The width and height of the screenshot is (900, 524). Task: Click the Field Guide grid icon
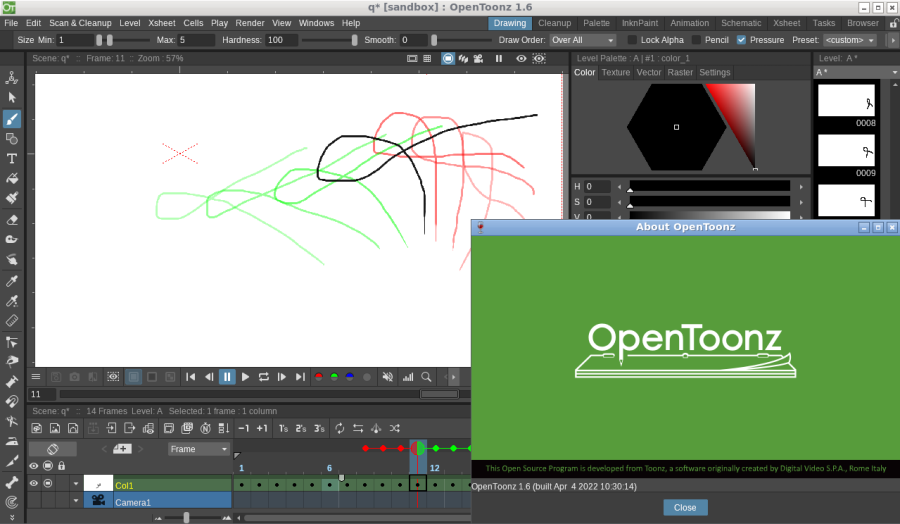427,59
